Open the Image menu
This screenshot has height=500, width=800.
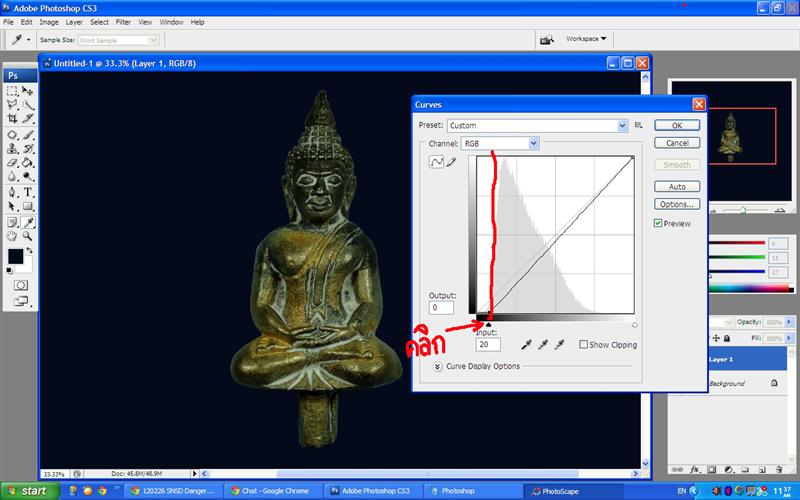coord(48,21)
